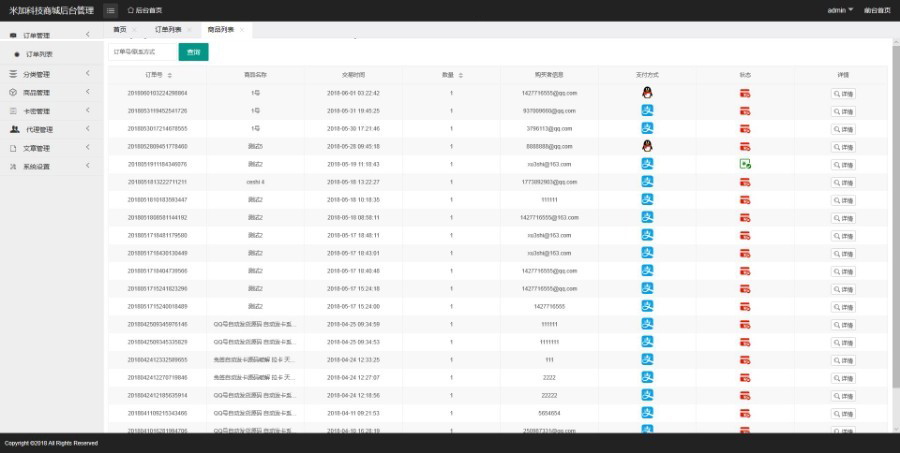Screen dimensions: 900x453
Task: Click the green paid status icon in 2018-05-19 row
Action: click(x=745, y=164)
